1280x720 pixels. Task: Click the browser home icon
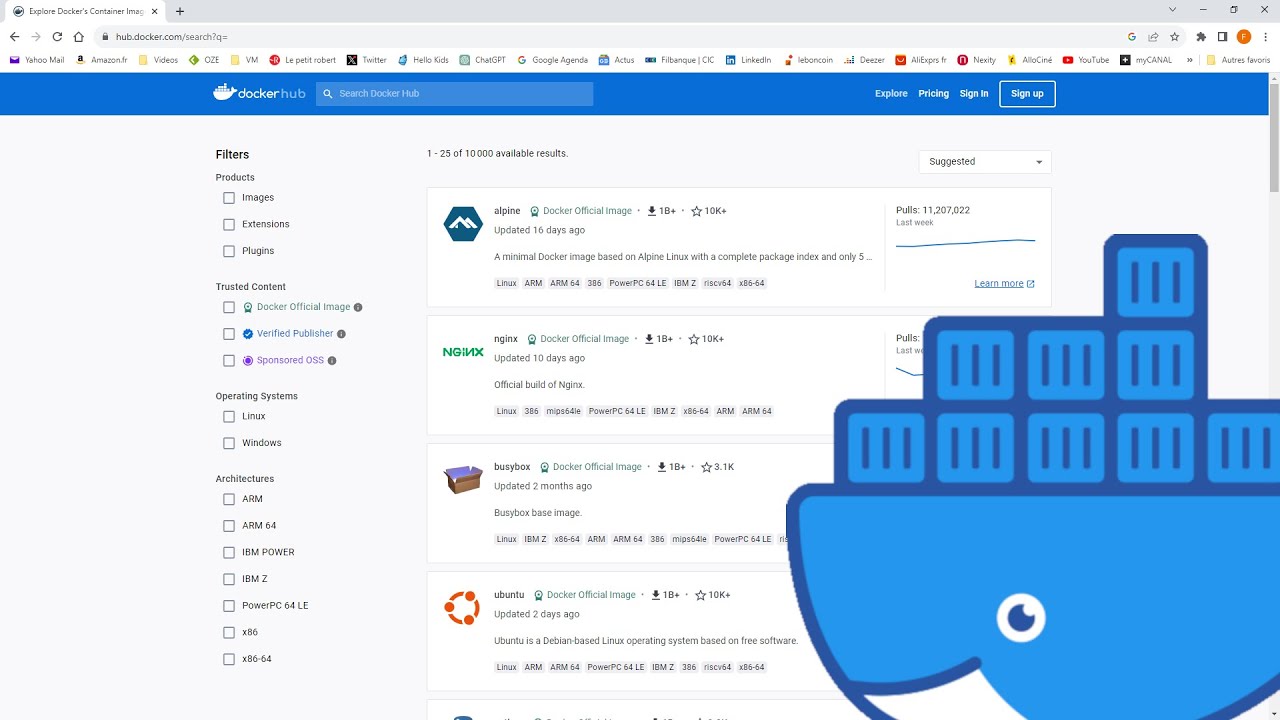pyautogui.click(x=79, y=37)
